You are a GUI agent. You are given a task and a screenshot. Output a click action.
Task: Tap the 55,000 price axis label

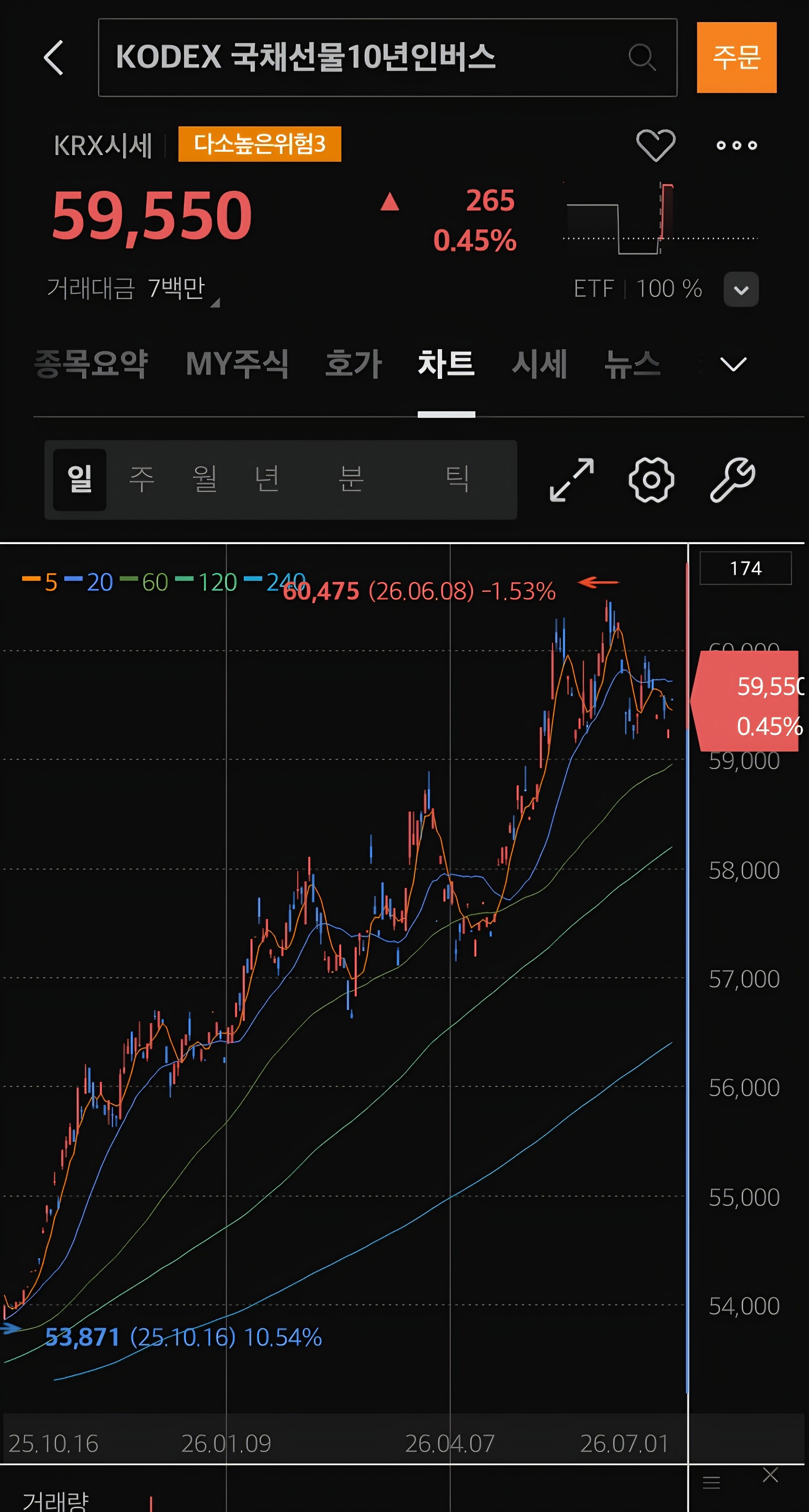744,1197
